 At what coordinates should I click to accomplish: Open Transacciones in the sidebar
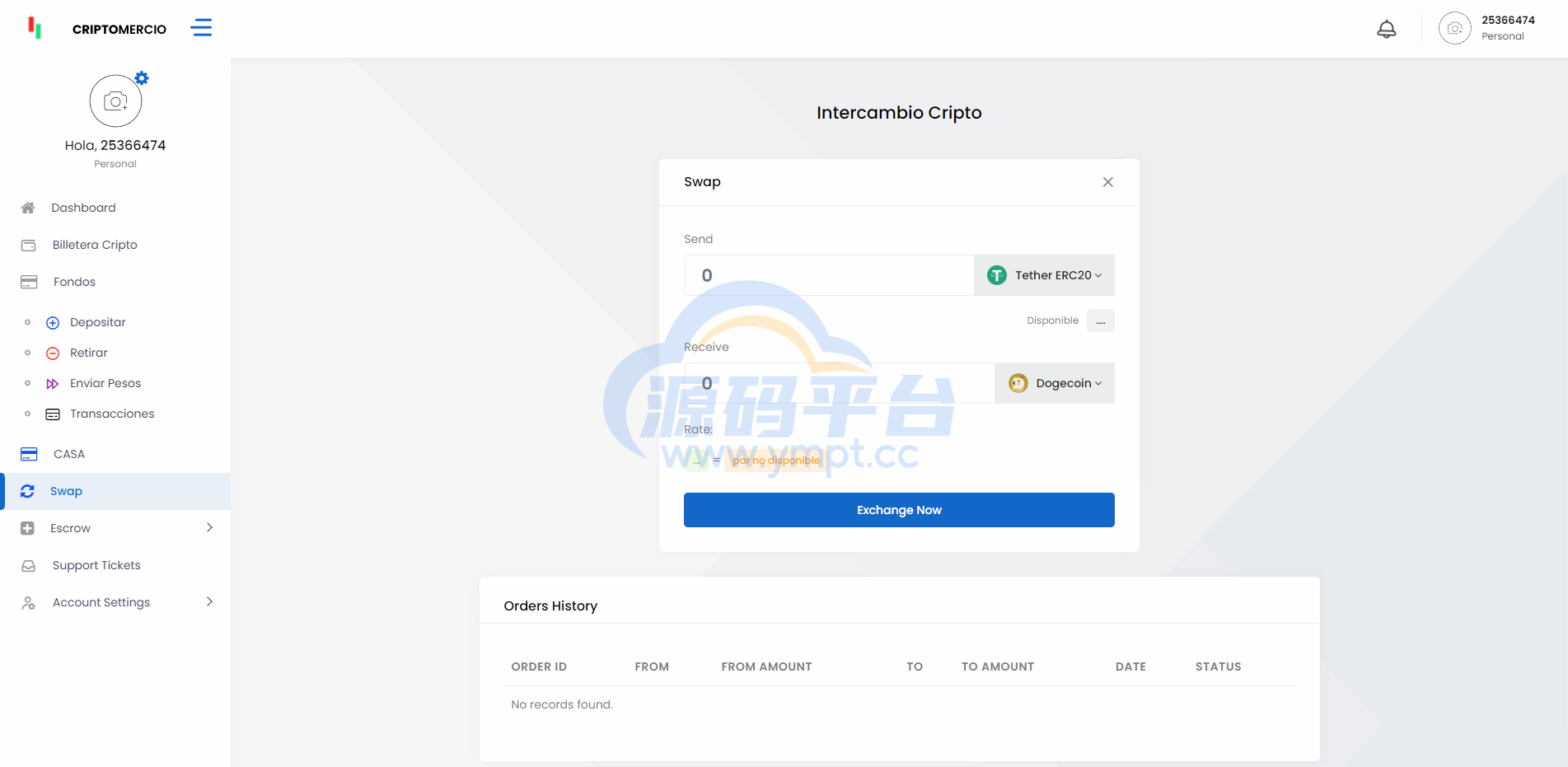click(112, 414)
